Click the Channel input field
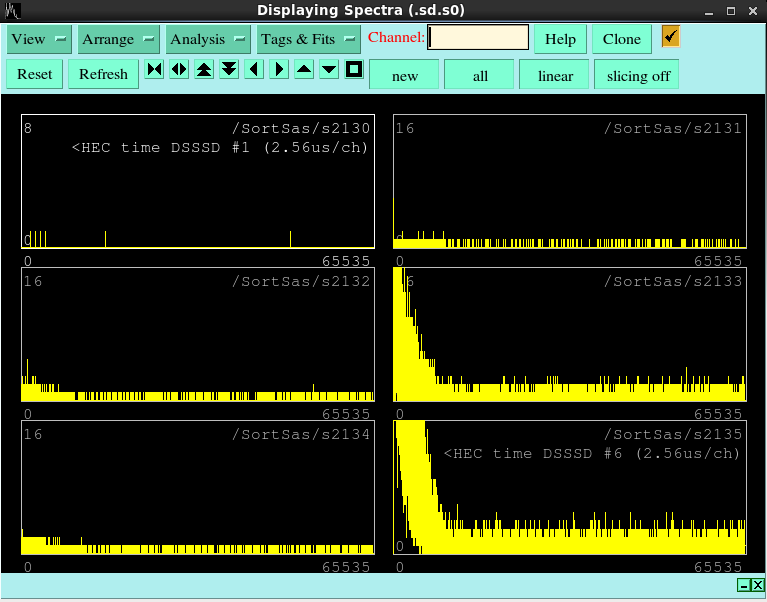Viewport: 767px width, 602px height. click(479, 38)
